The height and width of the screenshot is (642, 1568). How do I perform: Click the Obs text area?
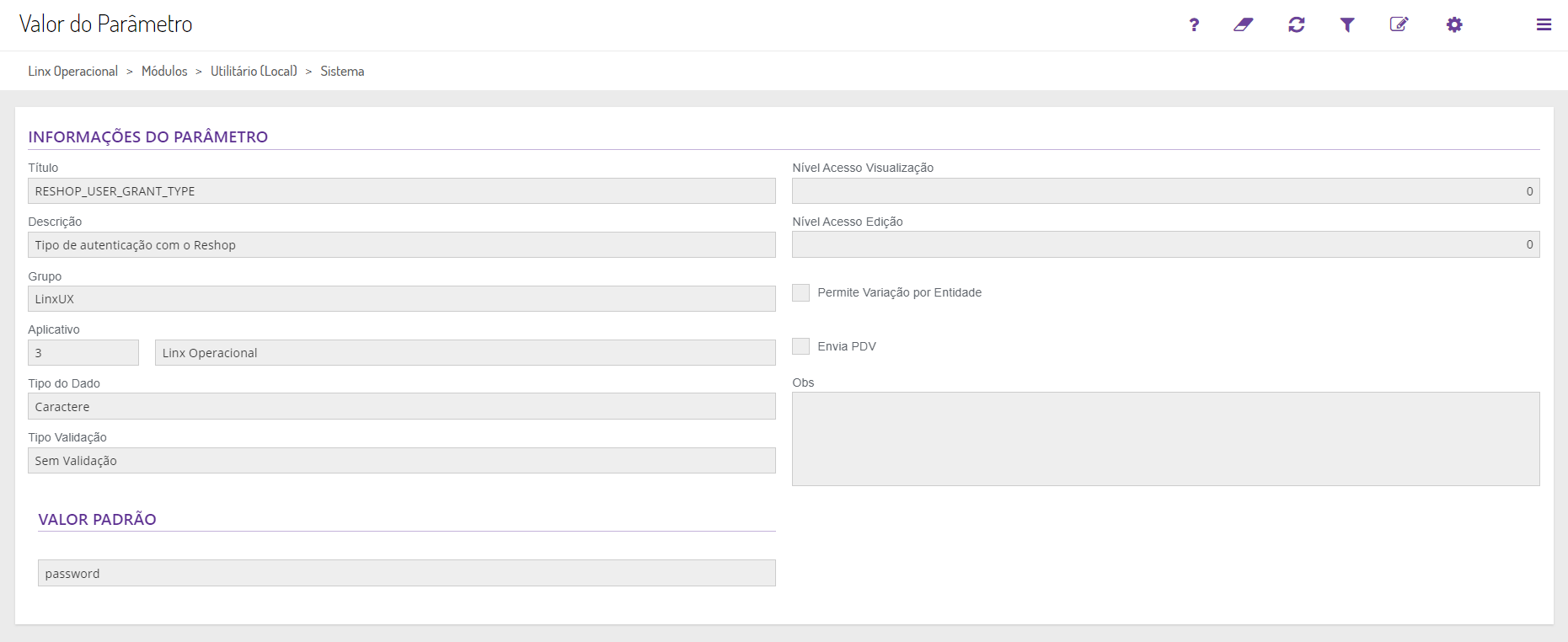pyautogui.click(x=1165, y=438)
